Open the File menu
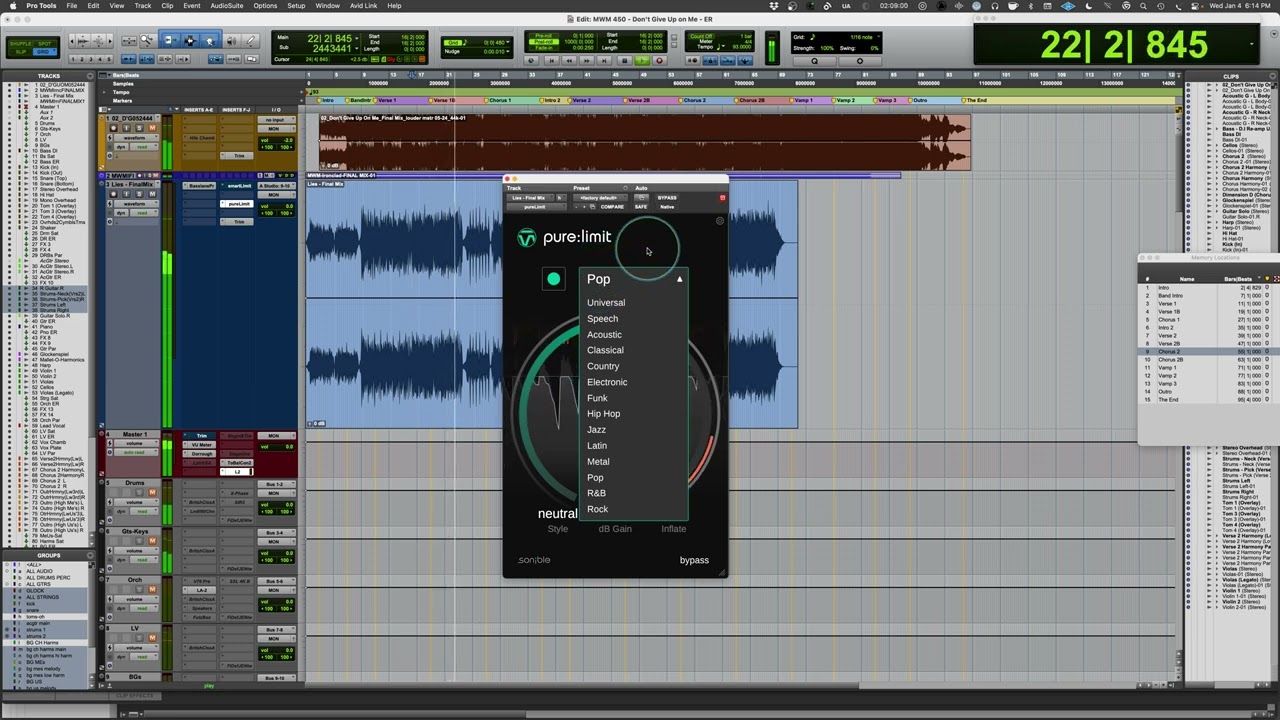The height and width of the screenshot is (720, 1280). click(x=72, y=6)
